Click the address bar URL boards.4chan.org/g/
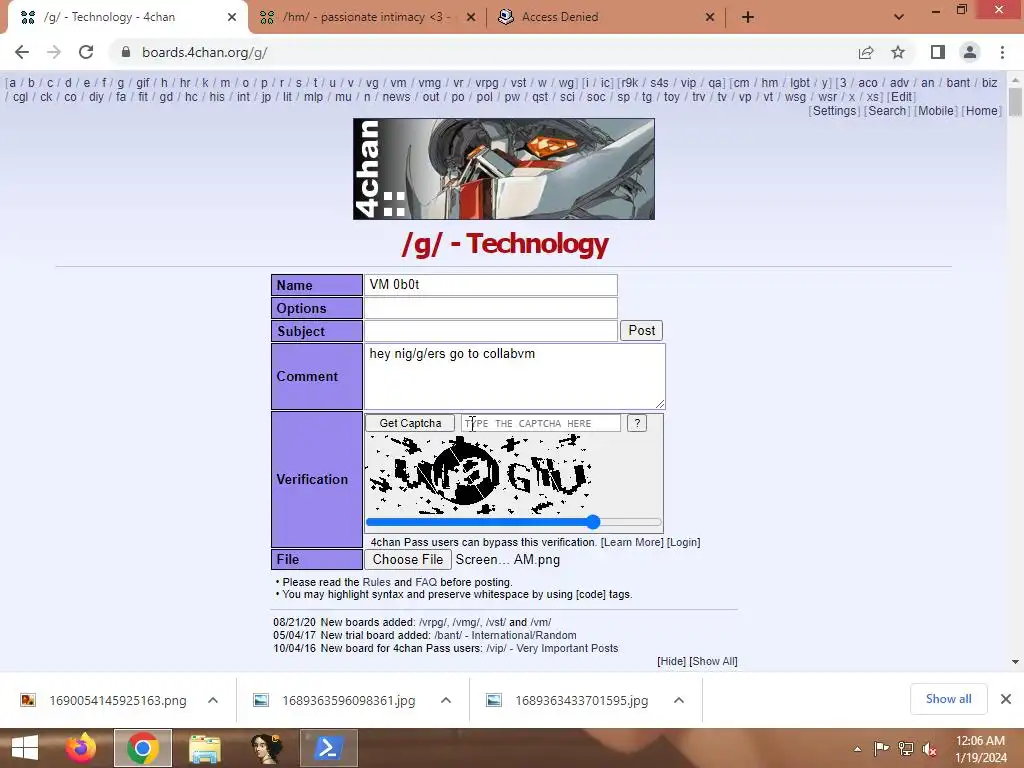Image resolution: width=1024 pixels, height=768 pixels. (204, 52)
